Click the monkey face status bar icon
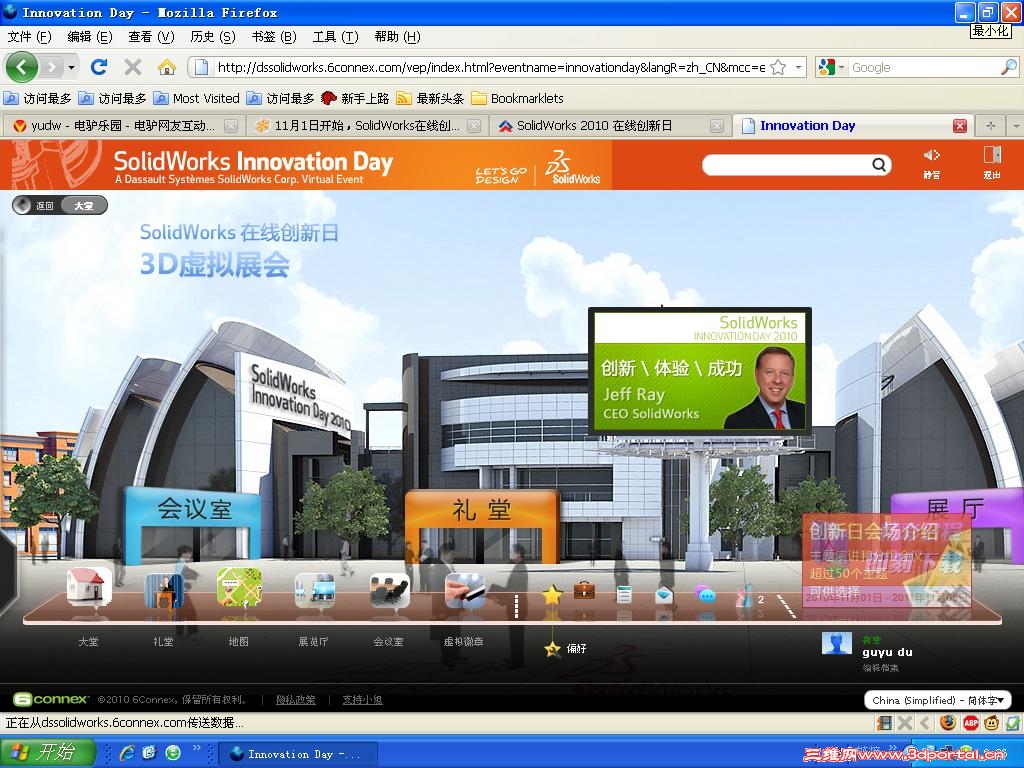This screenshot has height=768, width=1024. pos(993,723)
